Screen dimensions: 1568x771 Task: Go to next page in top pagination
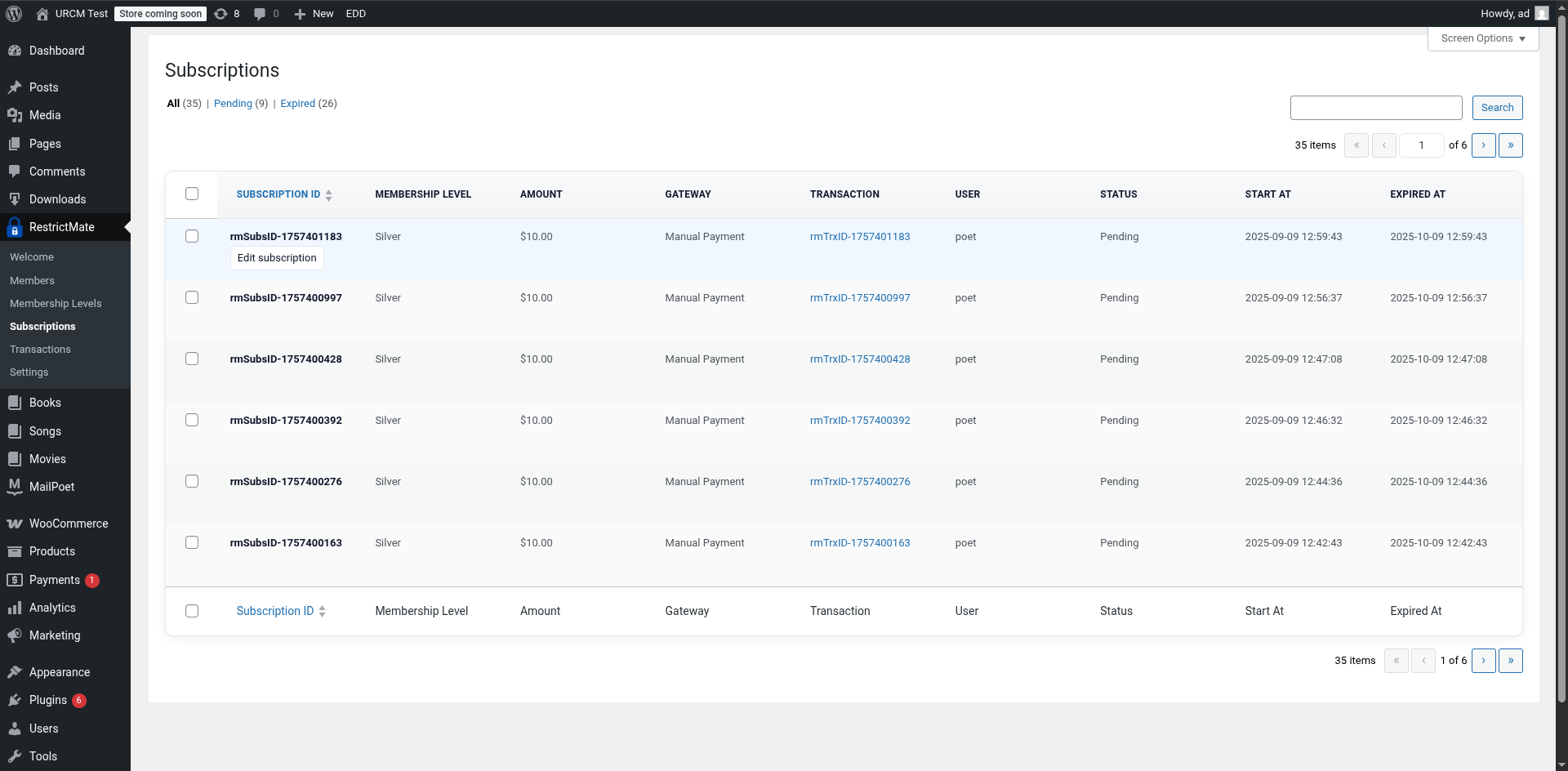point(1484,145)
